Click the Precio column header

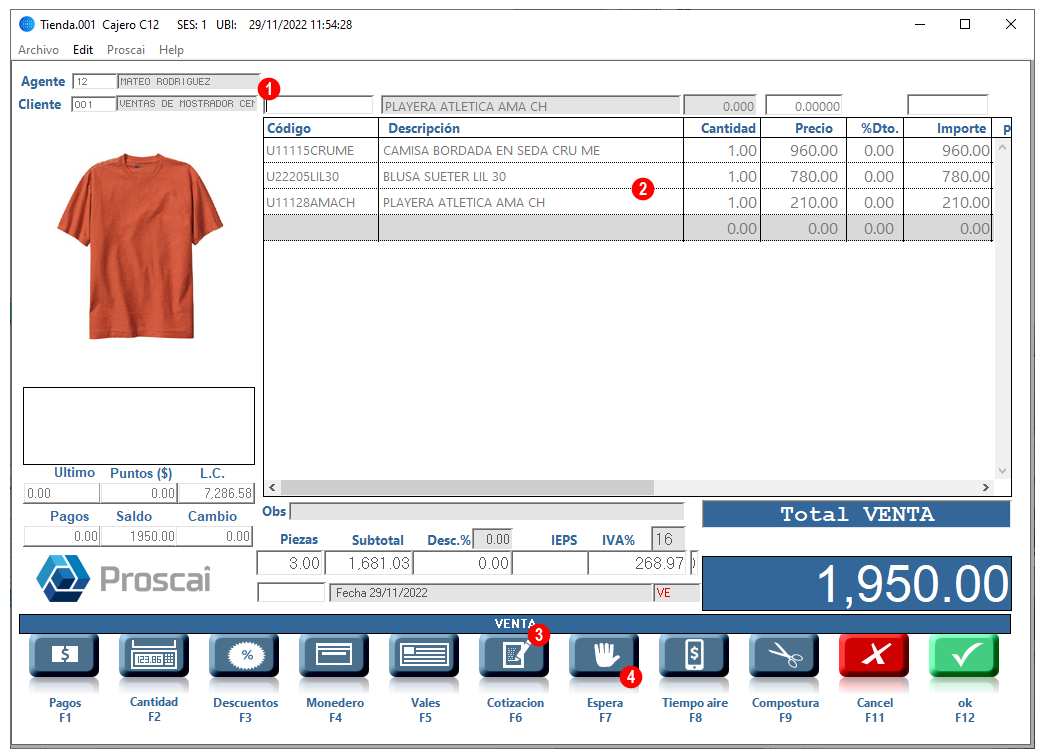(x=804, y=128)
